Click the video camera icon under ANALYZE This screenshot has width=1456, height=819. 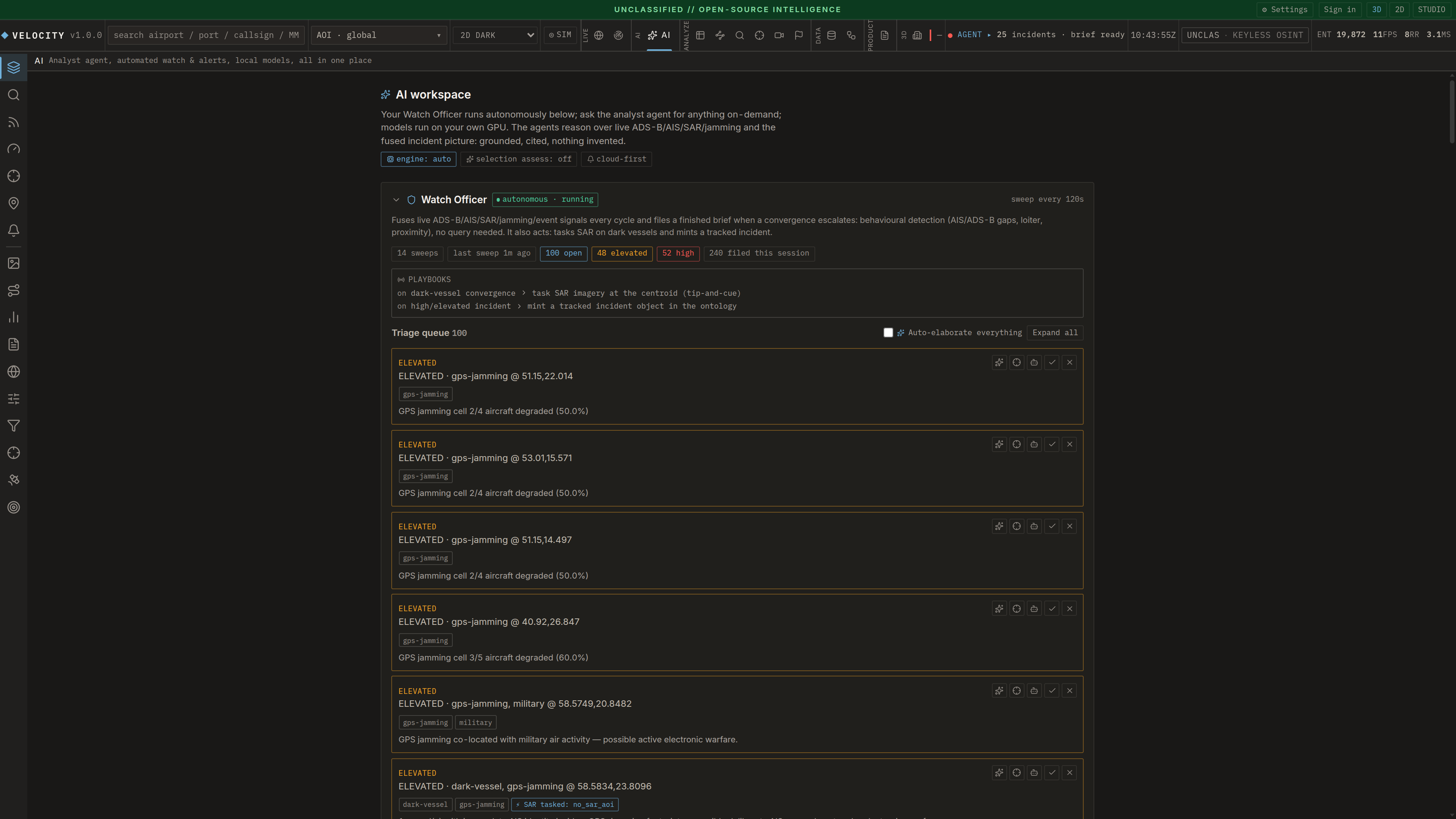[779, 35]
